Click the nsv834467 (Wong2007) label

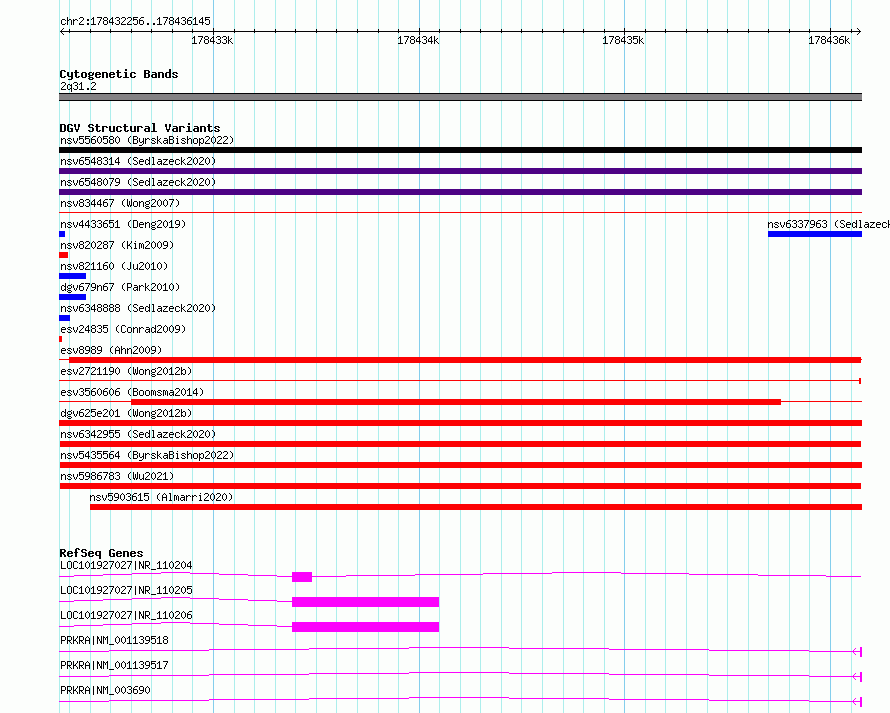(x=120, y=203)
